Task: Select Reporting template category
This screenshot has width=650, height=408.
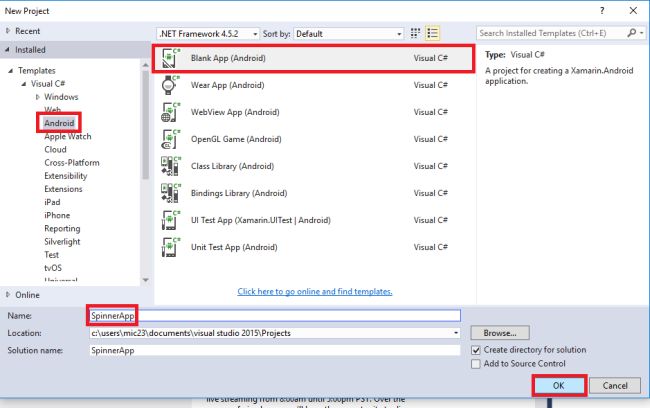Action: [62, 228]
